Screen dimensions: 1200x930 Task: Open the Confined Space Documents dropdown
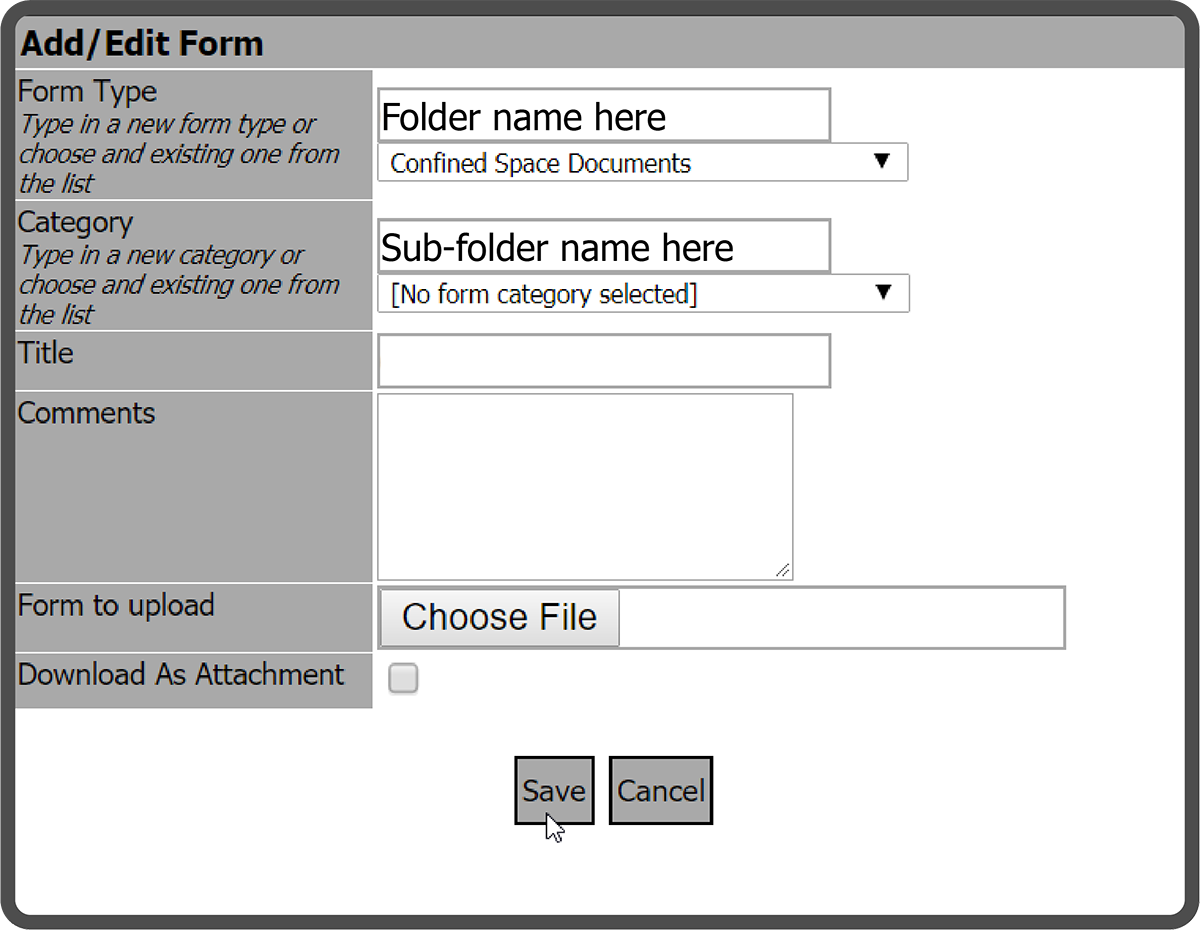point(642,163)
